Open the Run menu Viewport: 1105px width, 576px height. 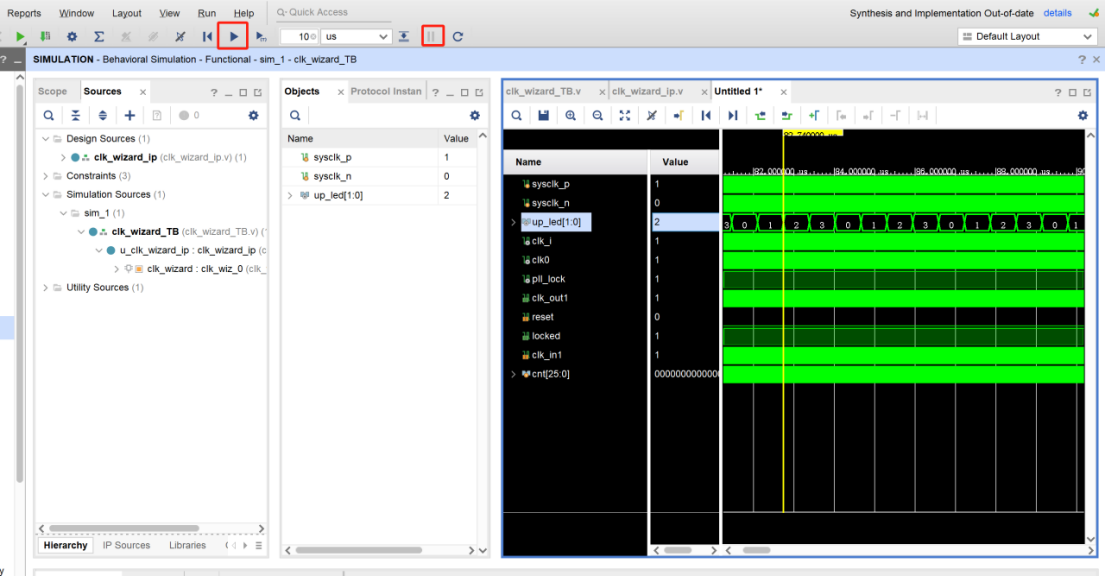[206, 13]
